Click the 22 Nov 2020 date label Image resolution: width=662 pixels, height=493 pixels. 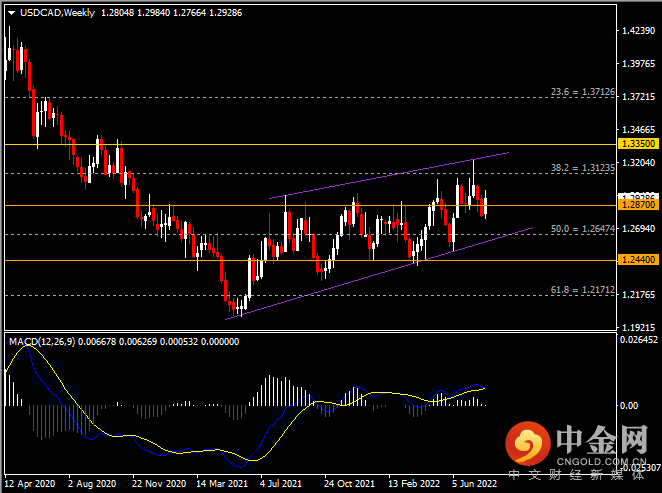[x=159, y=484]
